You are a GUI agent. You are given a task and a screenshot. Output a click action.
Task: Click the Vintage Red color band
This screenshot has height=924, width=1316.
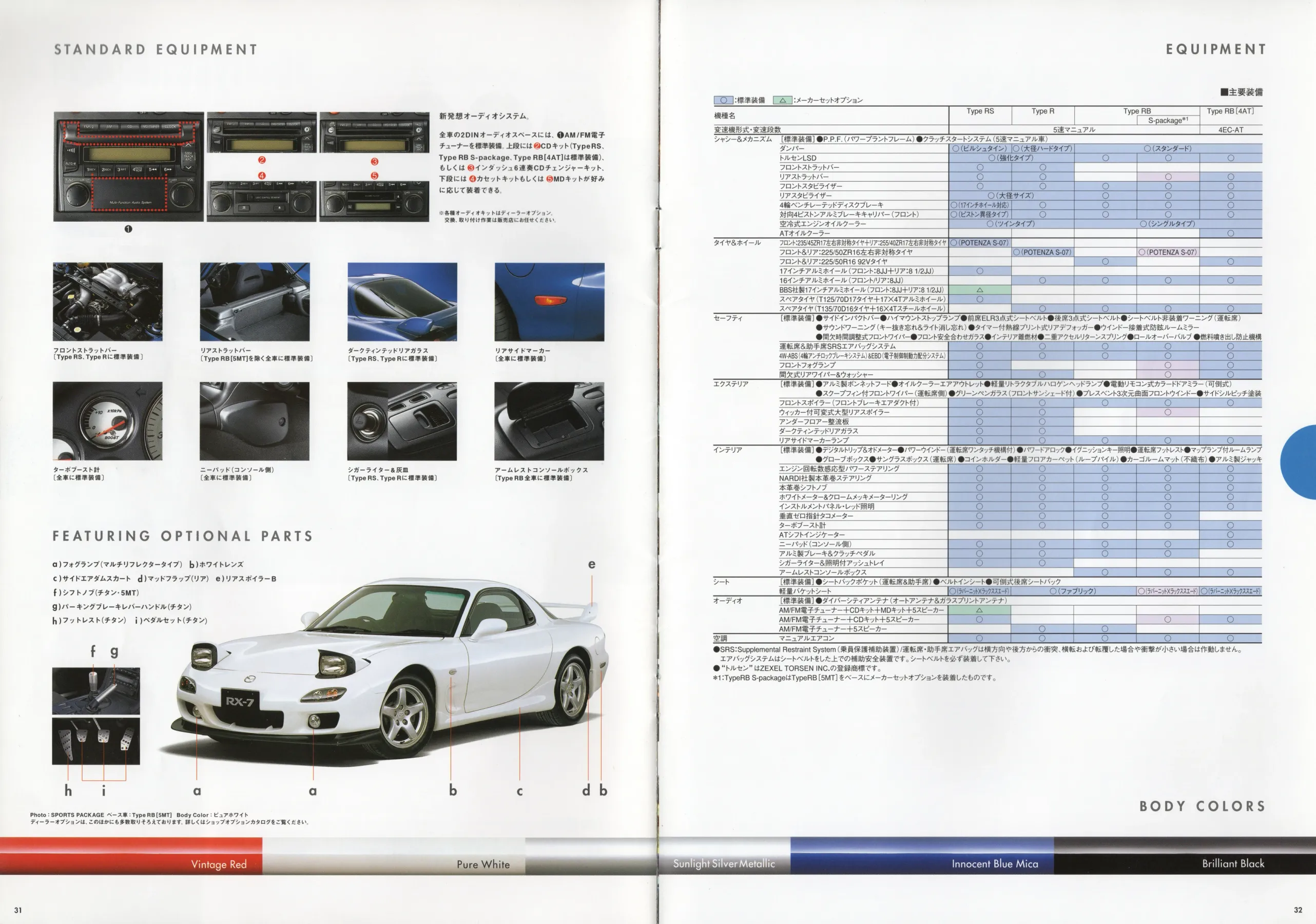[131, 856]
